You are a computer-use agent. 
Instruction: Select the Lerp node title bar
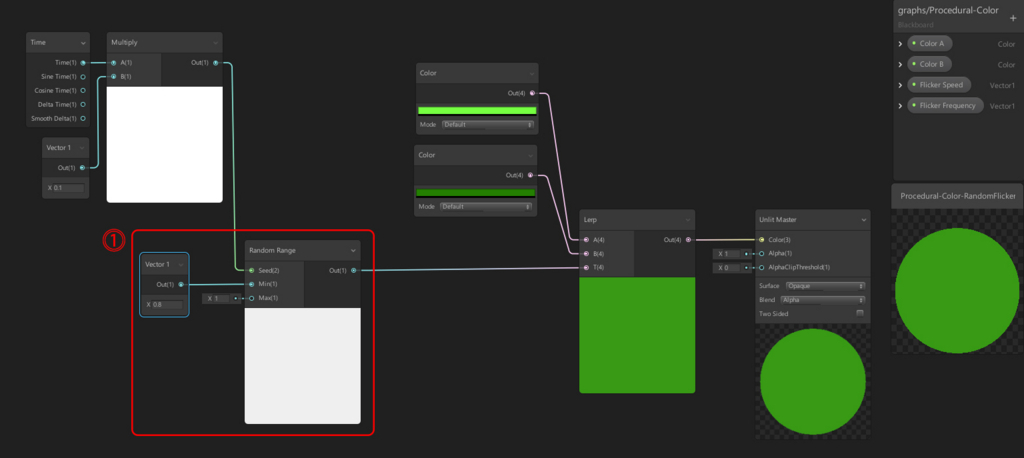coord(637,220)
